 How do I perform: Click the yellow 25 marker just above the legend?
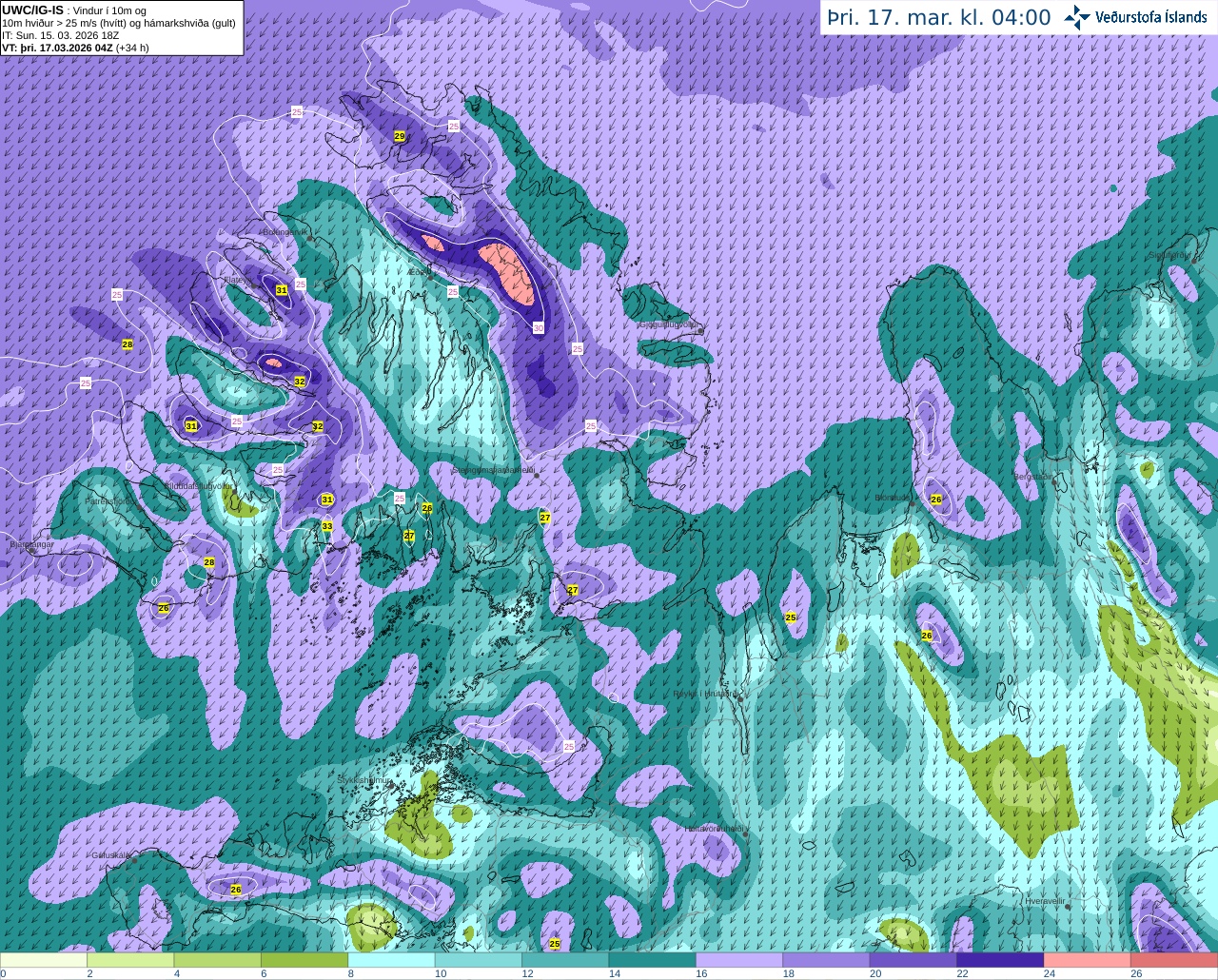[555, 944]
